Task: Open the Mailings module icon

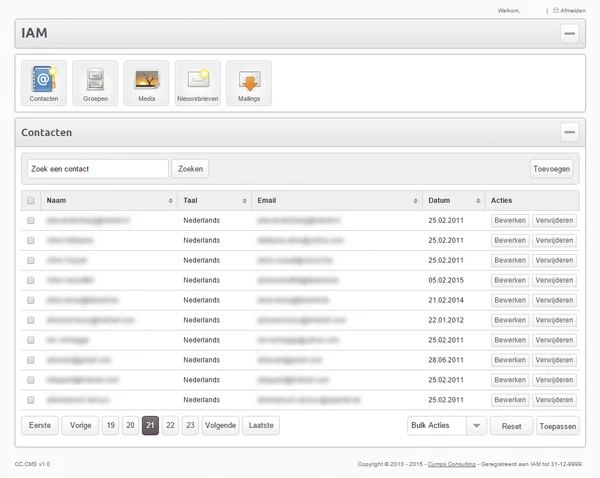Action: (x=249, y=83)
